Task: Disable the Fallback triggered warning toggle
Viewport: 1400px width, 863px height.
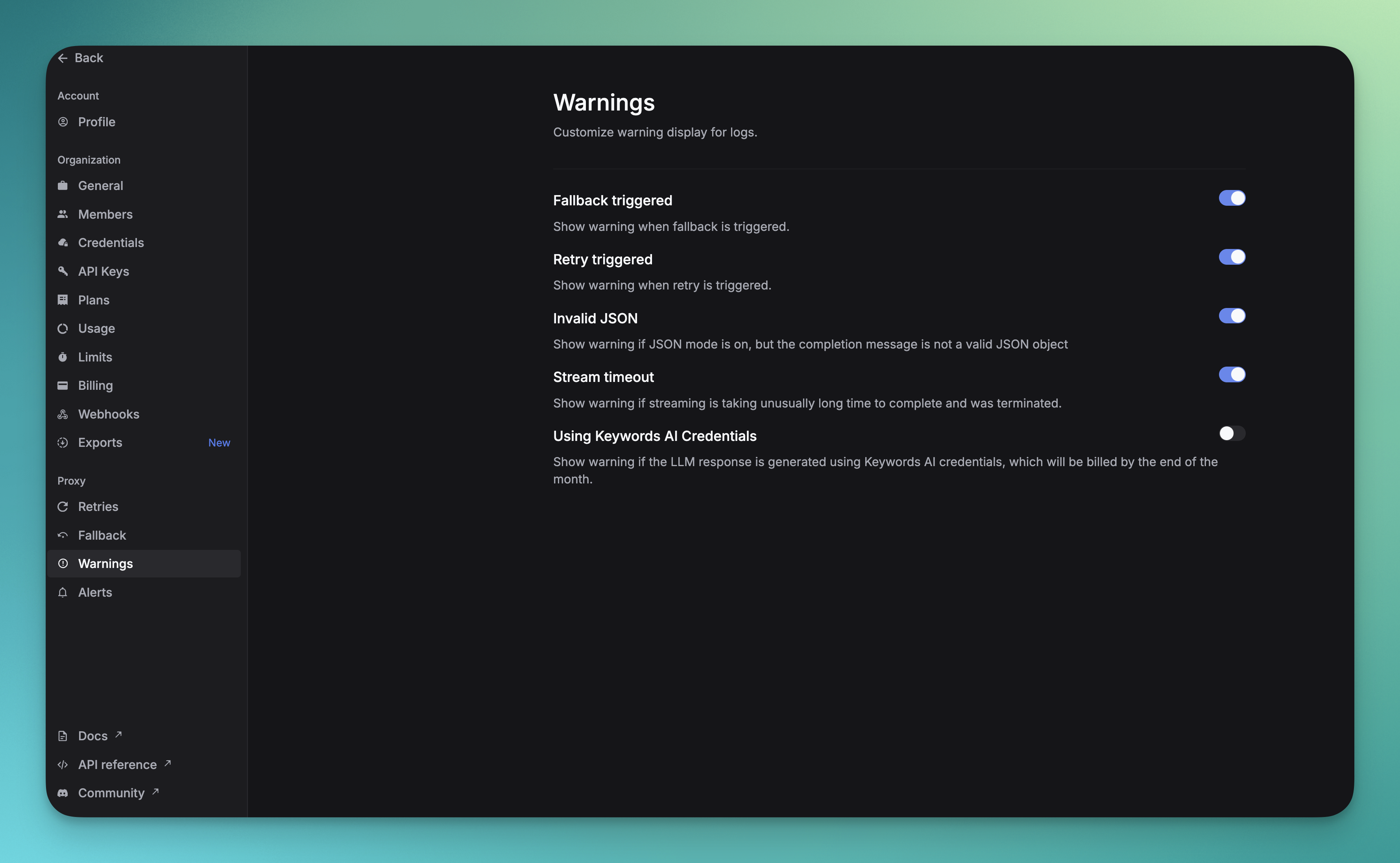Action: (x=1232, y=198)
